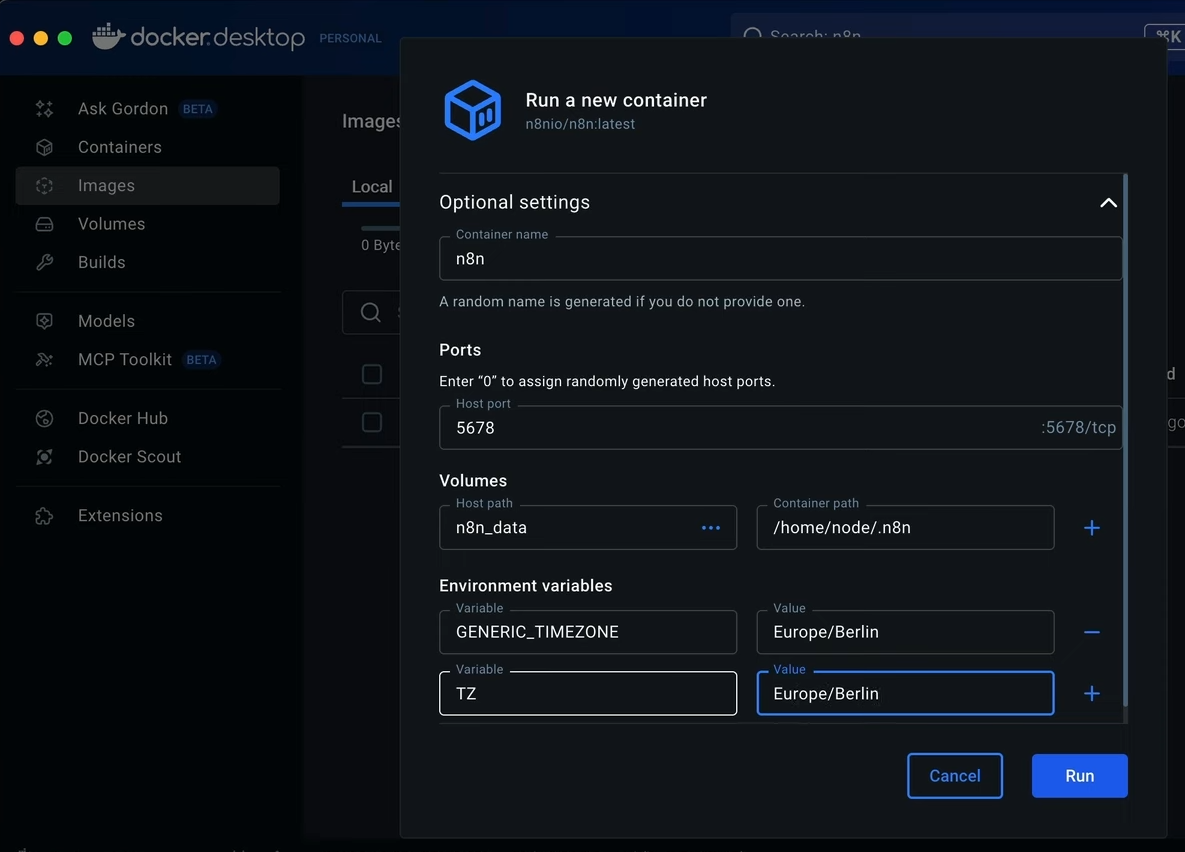Viewport: 1185px width, 852px height.
Task: Focus the Host port field
Action: click(781, 428)
